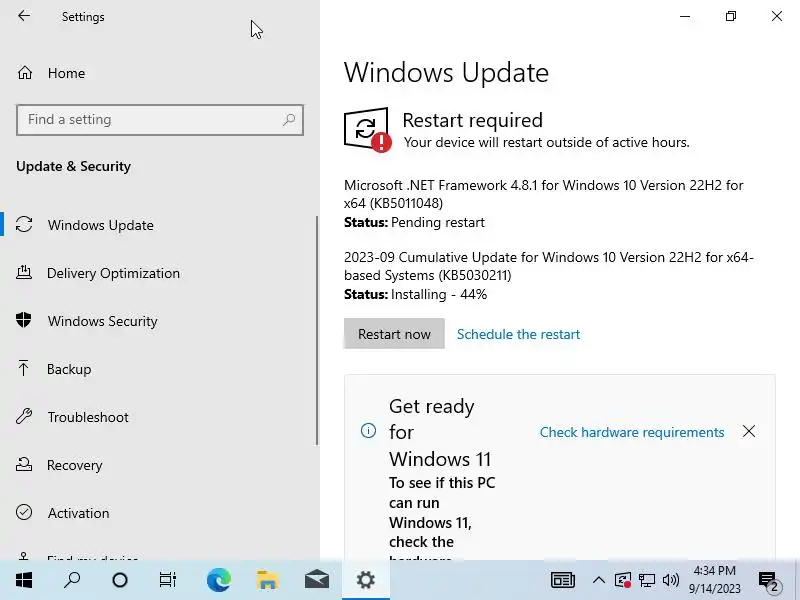Click the volume speaker tray icon
The width and height of the screenshot is (800, 600).
click(x=670, y=580)
